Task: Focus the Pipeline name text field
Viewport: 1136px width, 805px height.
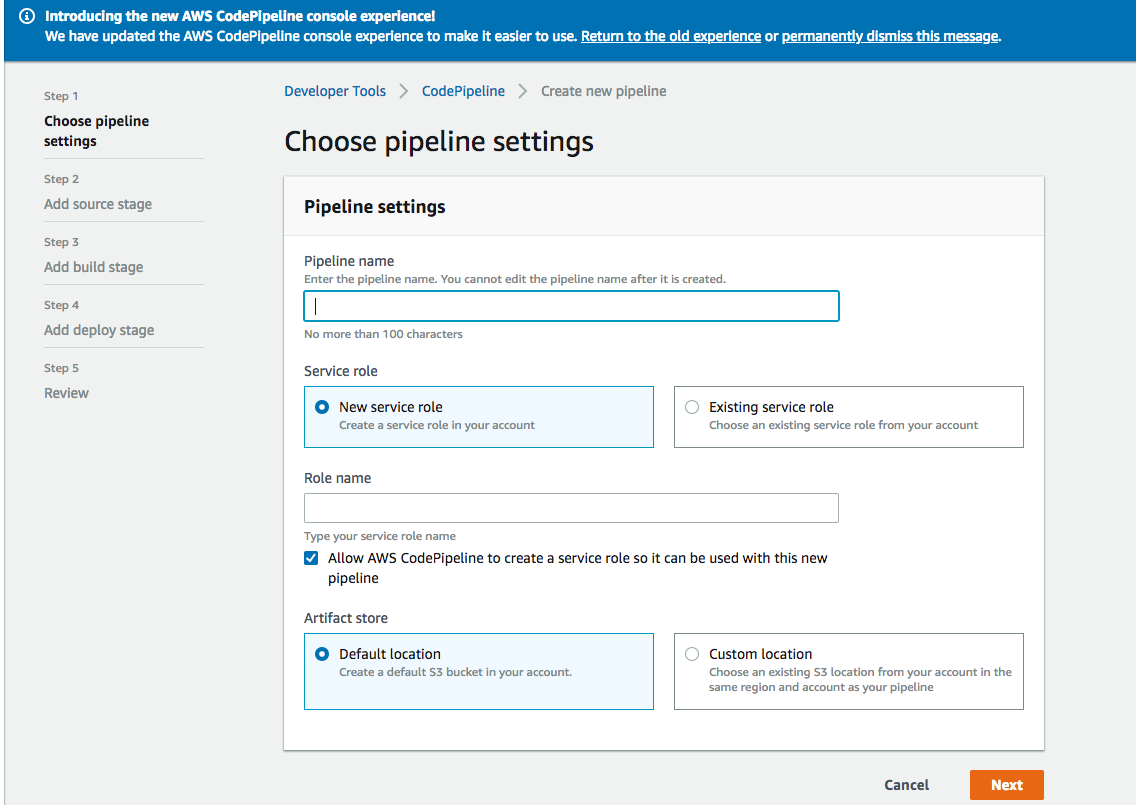Action: [571, 306]
